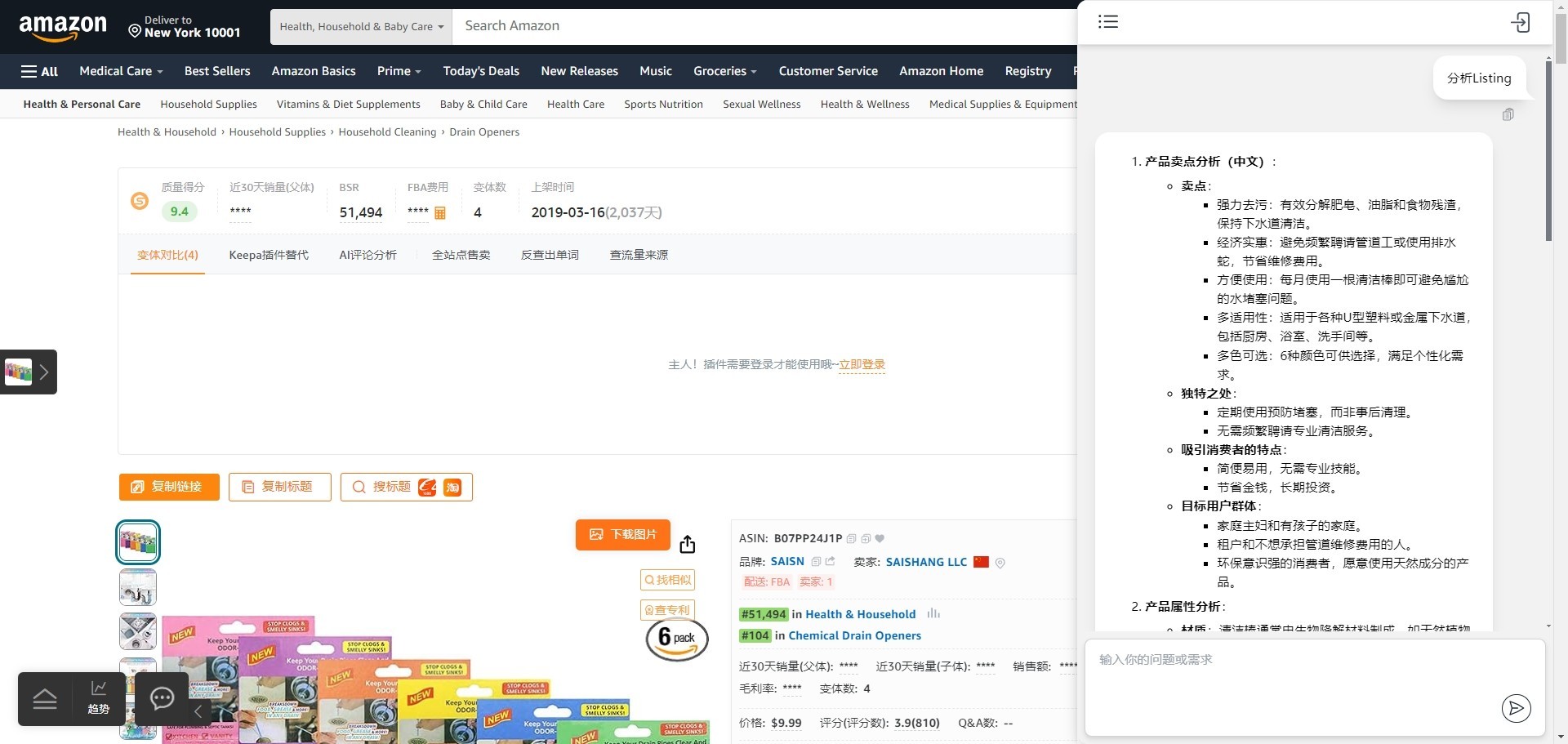Viewport: 1568px width, 744px height.
Task: Expand Medical Care dropdown menu
Action: (121, 71)
